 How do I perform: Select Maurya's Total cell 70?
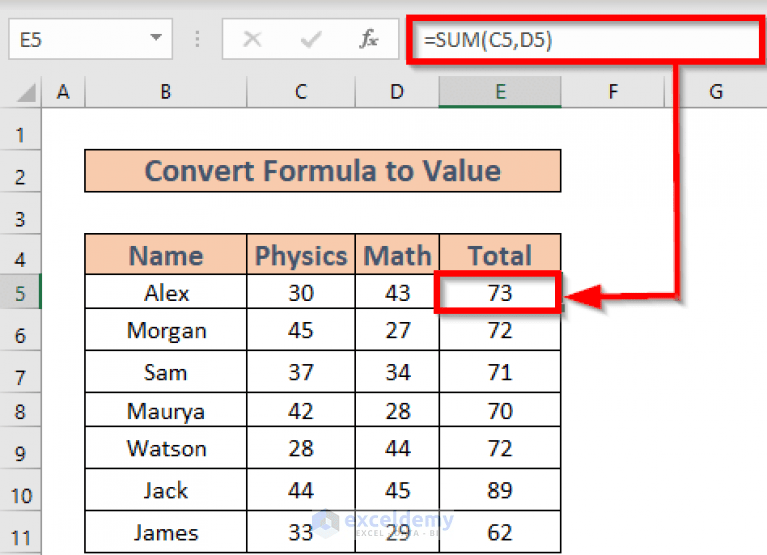click(500, 410)
